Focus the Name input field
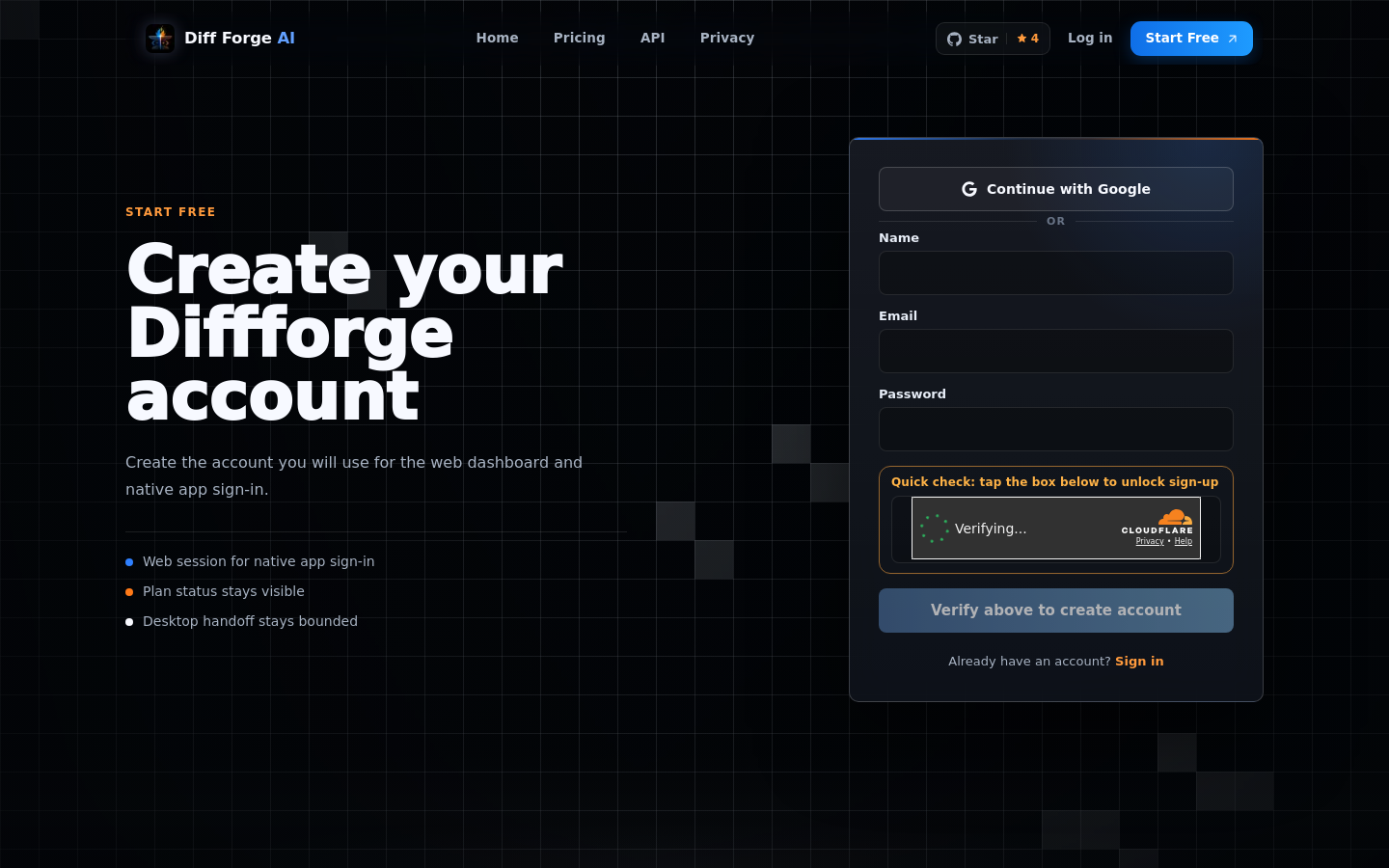Image resolution: width=1389 pixels, height=868 pixels. (1055, 273)
